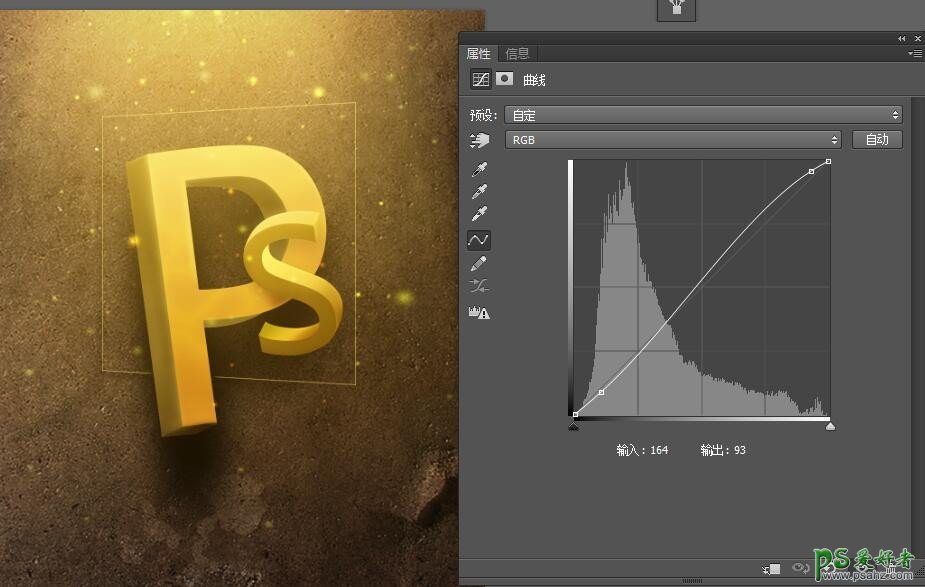Pick the black point eyedropper
925x587 pixels.
[x=479, y=170]
